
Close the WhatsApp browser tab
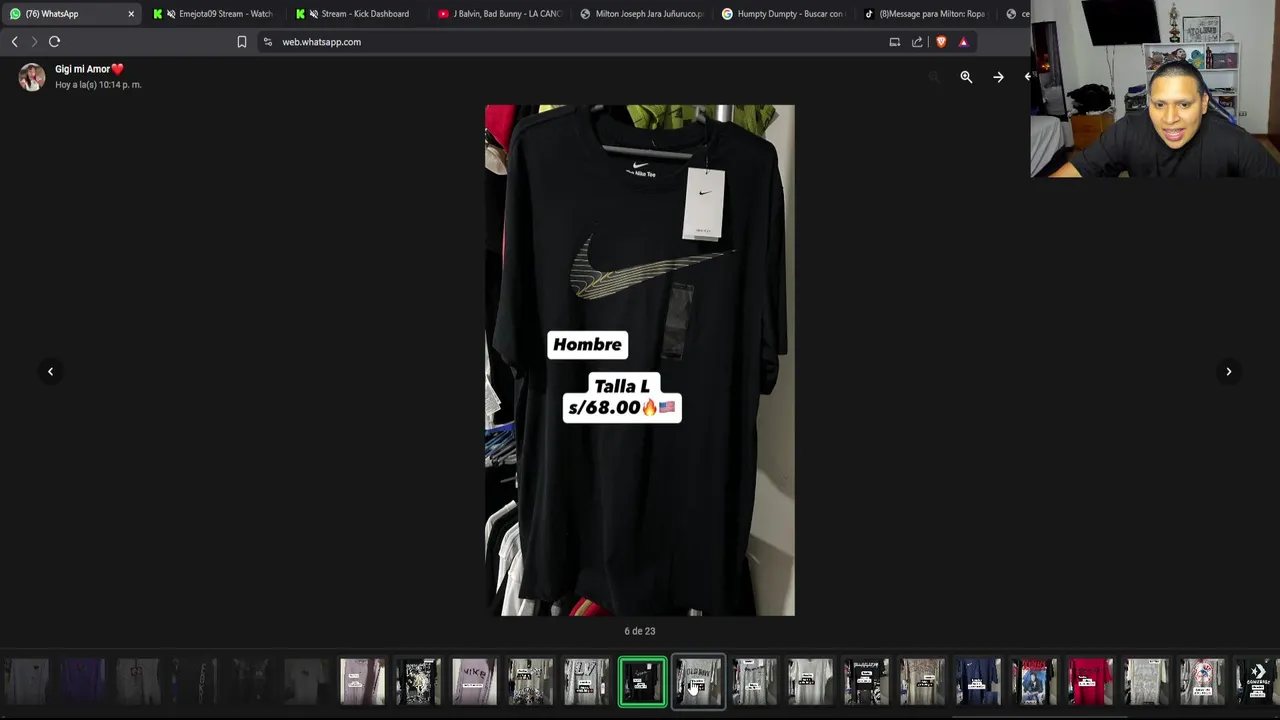point(131,14)
